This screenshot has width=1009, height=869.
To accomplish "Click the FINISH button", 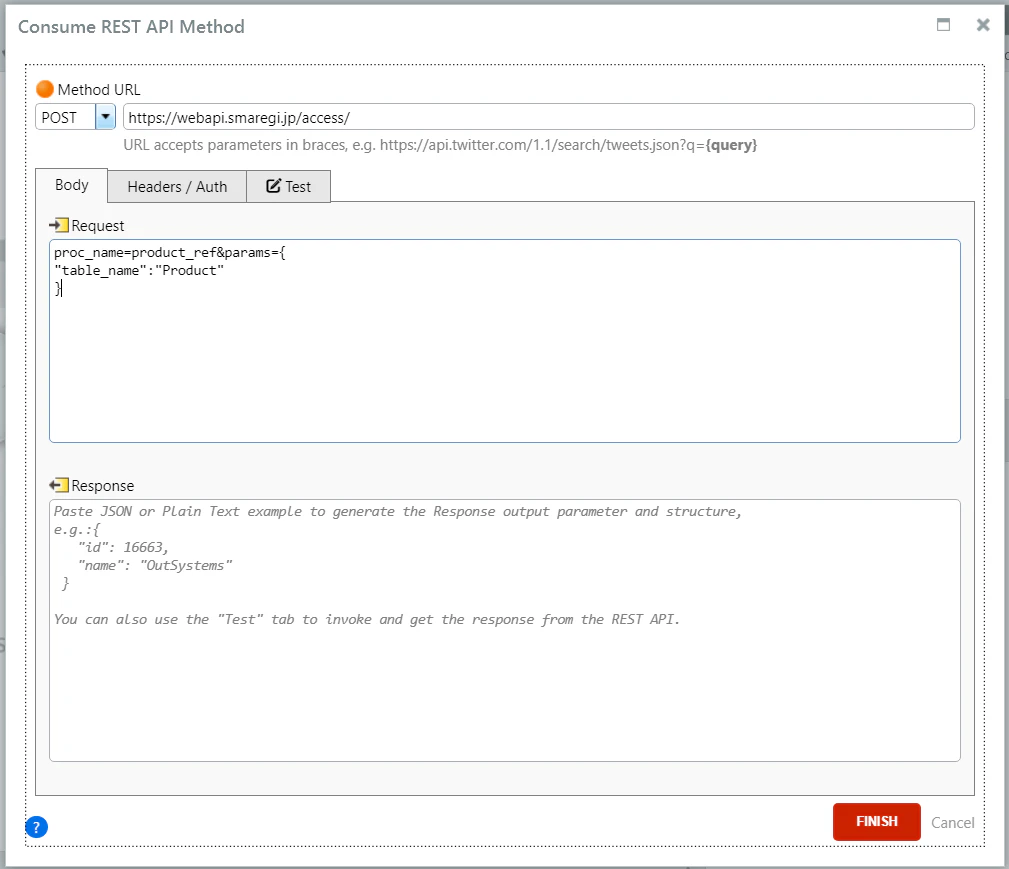I will tap(876, 821).
